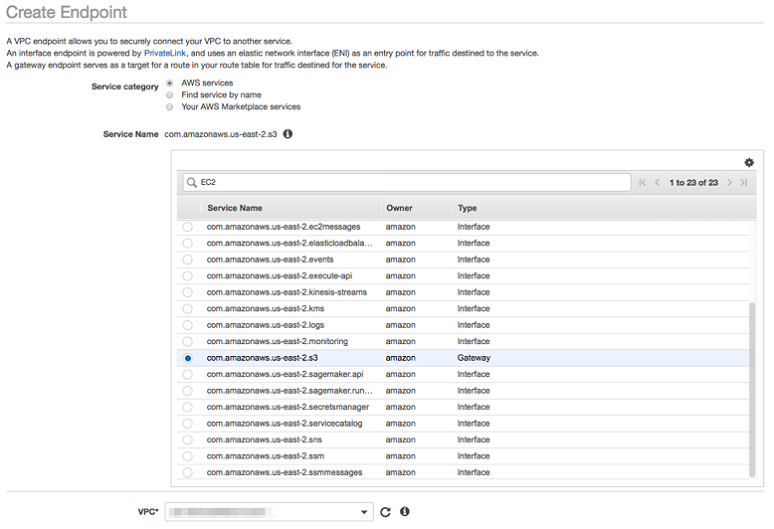This screenshot has width=774, height=529.
Task: Go to next page of services
Action: 729,183
